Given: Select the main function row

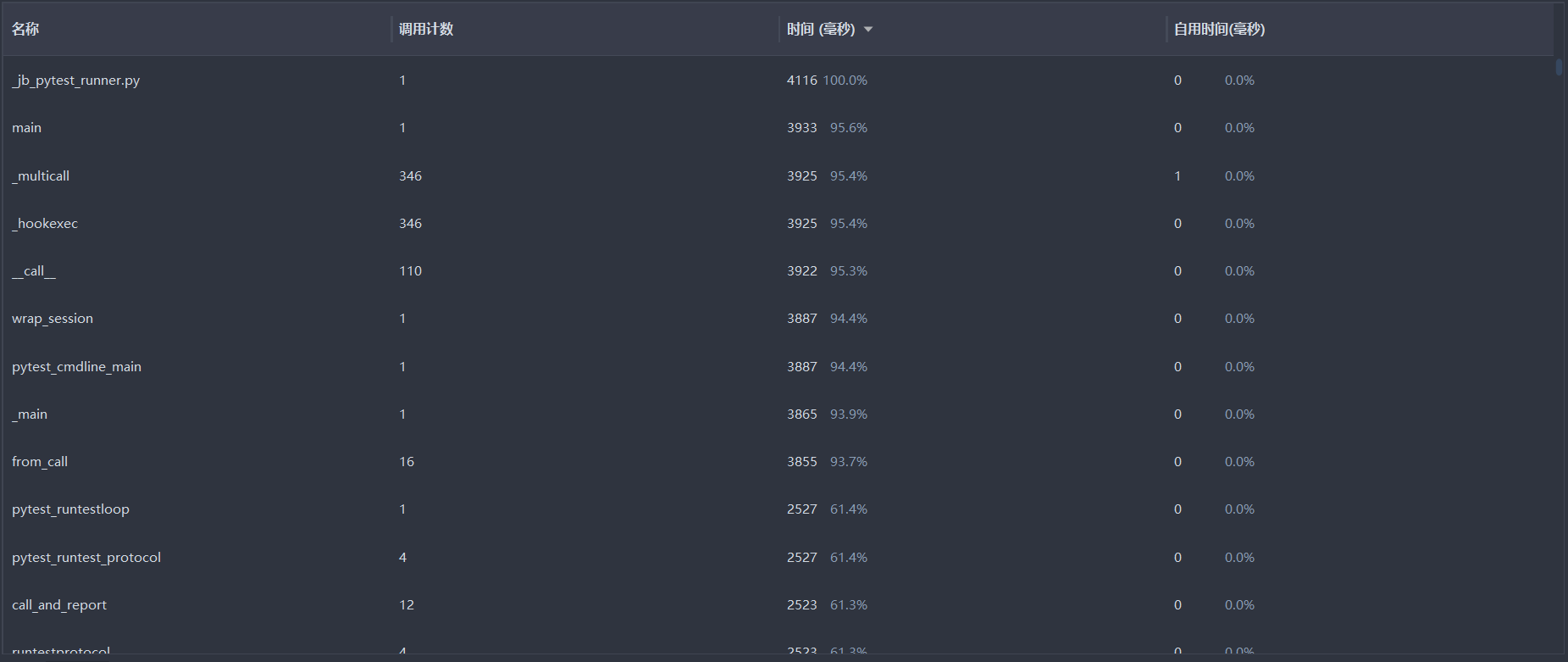Looking at the screenshot, I should 27,128.
